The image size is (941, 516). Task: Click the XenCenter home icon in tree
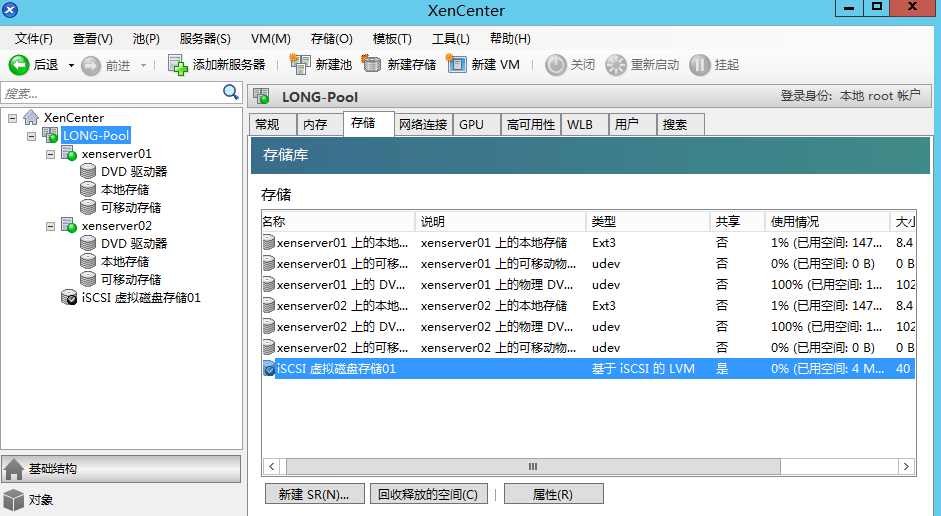point(31,117)
